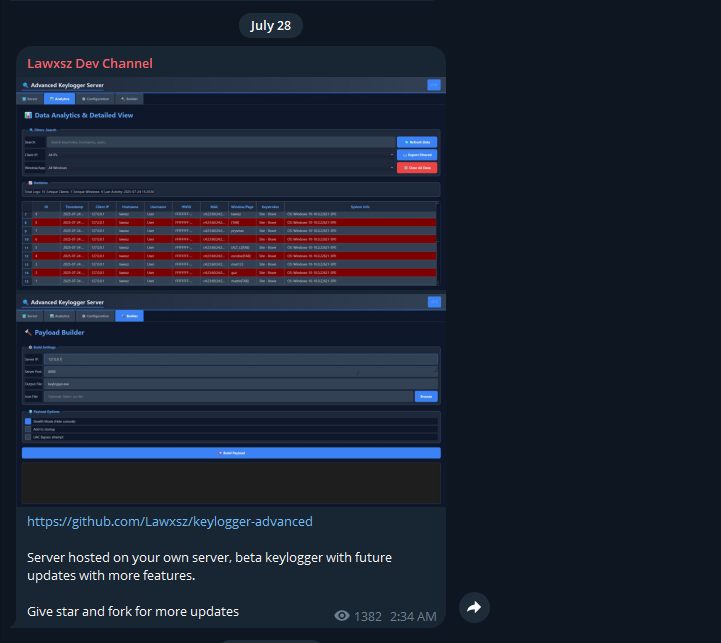Select table row numbered 8 highlighted red

click(x=229, y=223)
